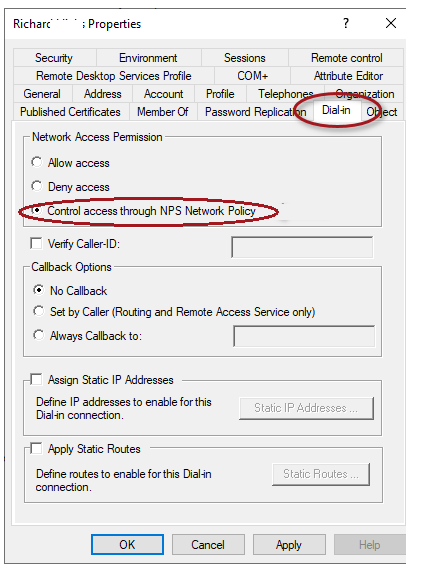423x578 pixels.
Task: Choose Control access through NPS Network Policy
Action: [x=37, y=210]
